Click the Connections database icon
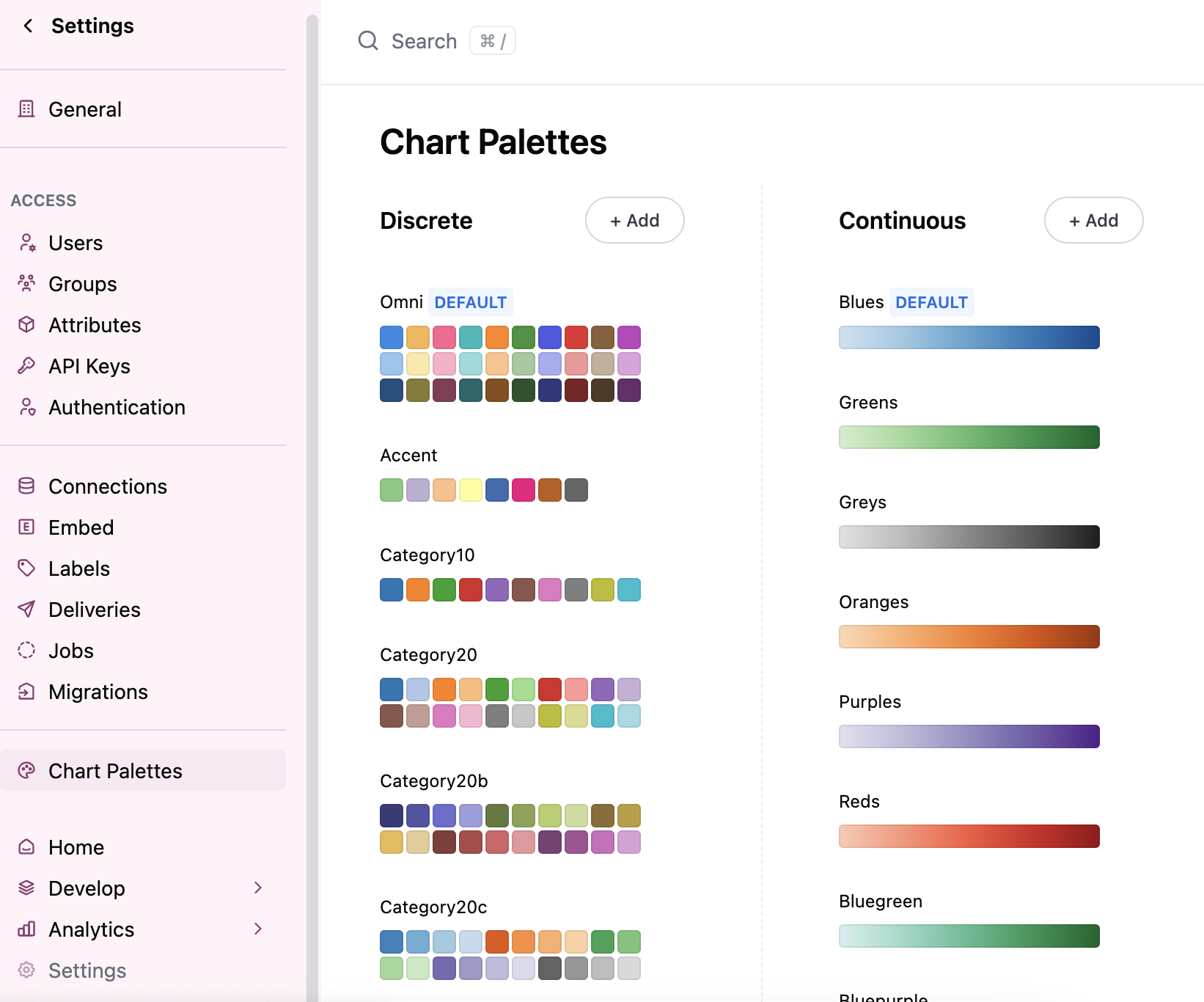Screen dimensions: 1204x1002 pos(27,486)
